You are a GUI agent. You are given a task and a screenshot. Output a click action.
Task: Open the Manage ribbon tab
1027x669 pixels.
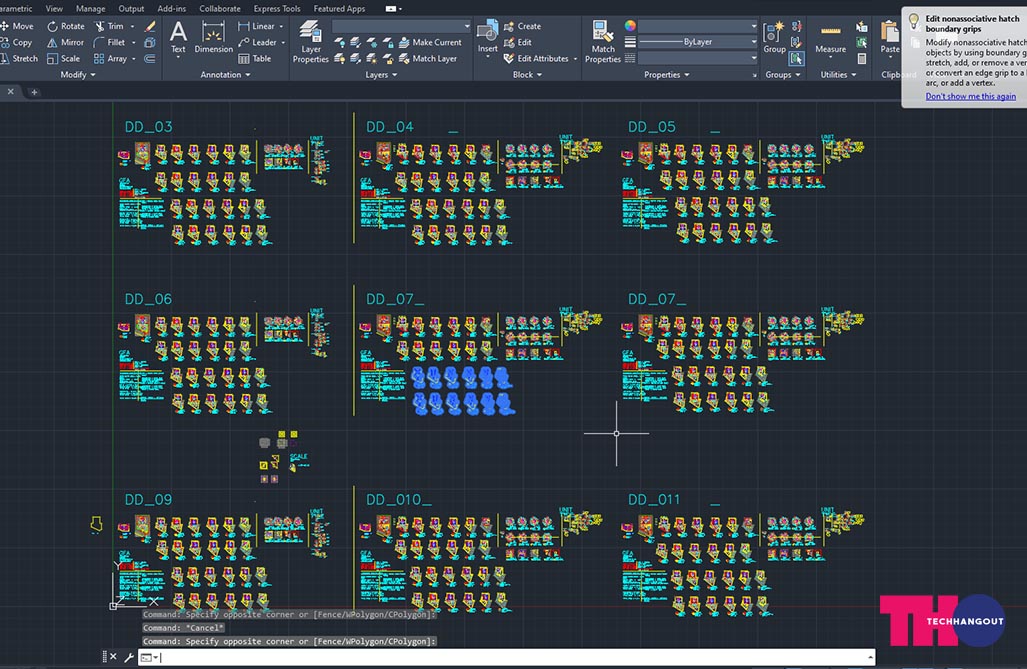pos(90,9)
